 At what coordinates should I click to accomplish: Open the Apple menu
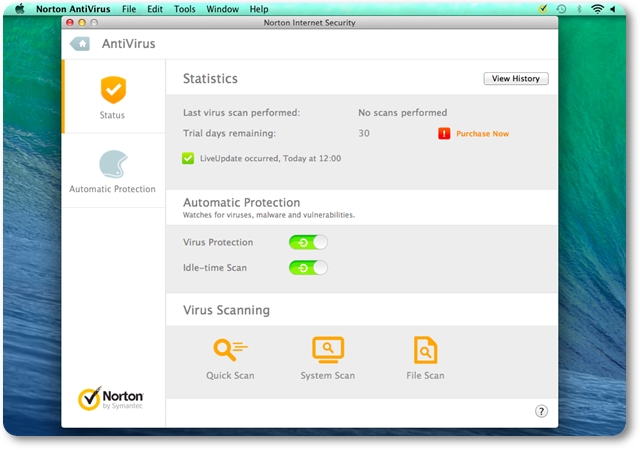tap(20, 9)
